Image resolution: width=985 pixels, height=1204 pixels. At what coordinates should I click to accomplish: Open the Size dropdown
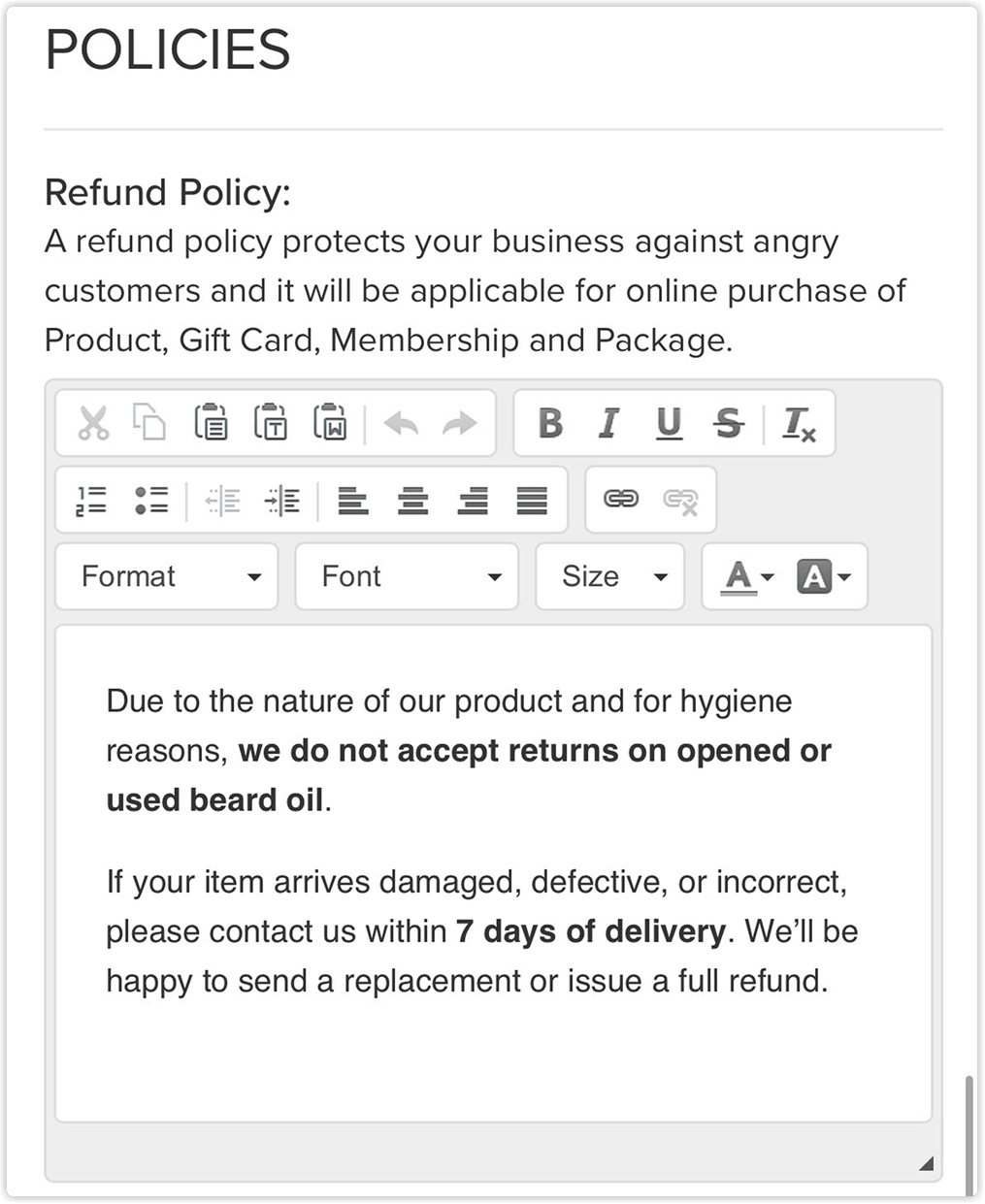click(609, 576)
